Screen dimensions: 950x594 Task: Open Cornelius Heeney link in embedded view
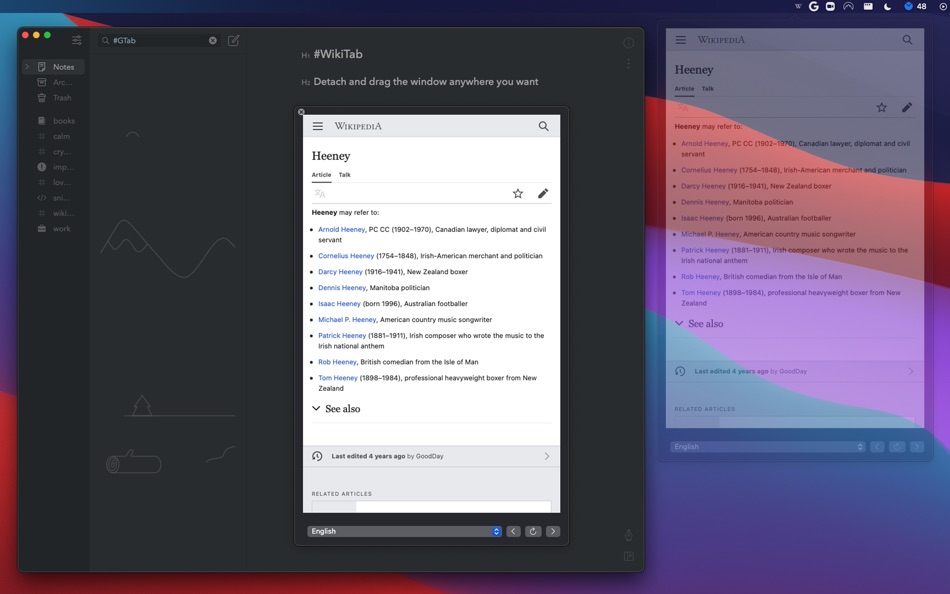(x=346, y=256)
